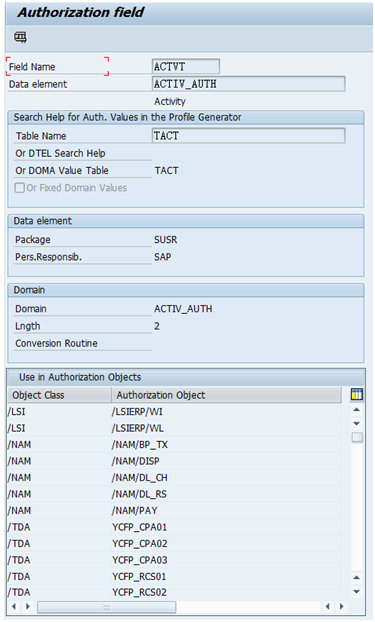Screen dimensions: 375x622
Task: Open table column settings icon
Action: pos(357,394)
